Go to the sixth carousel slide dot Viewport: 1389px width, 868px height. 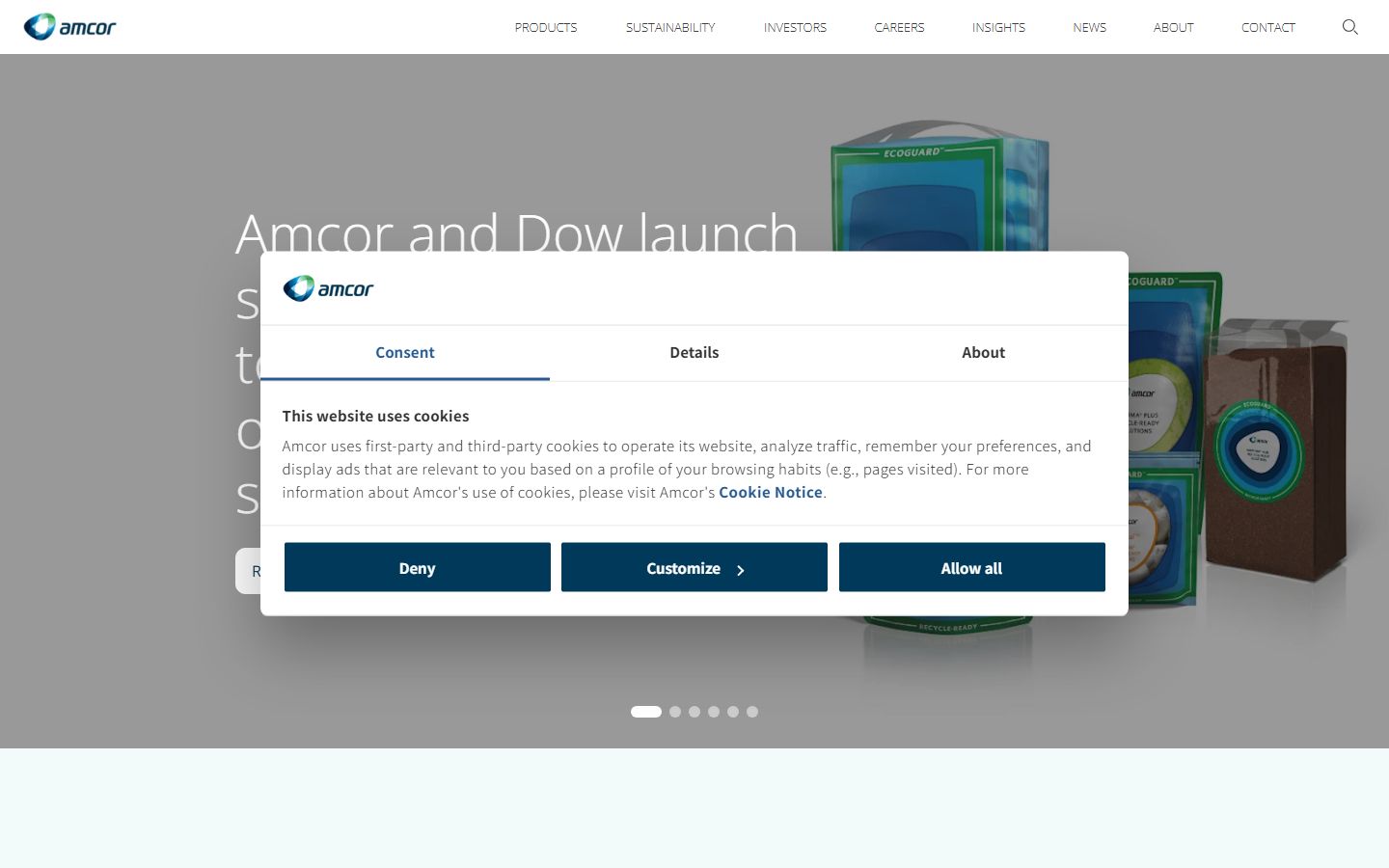point(752,712)
